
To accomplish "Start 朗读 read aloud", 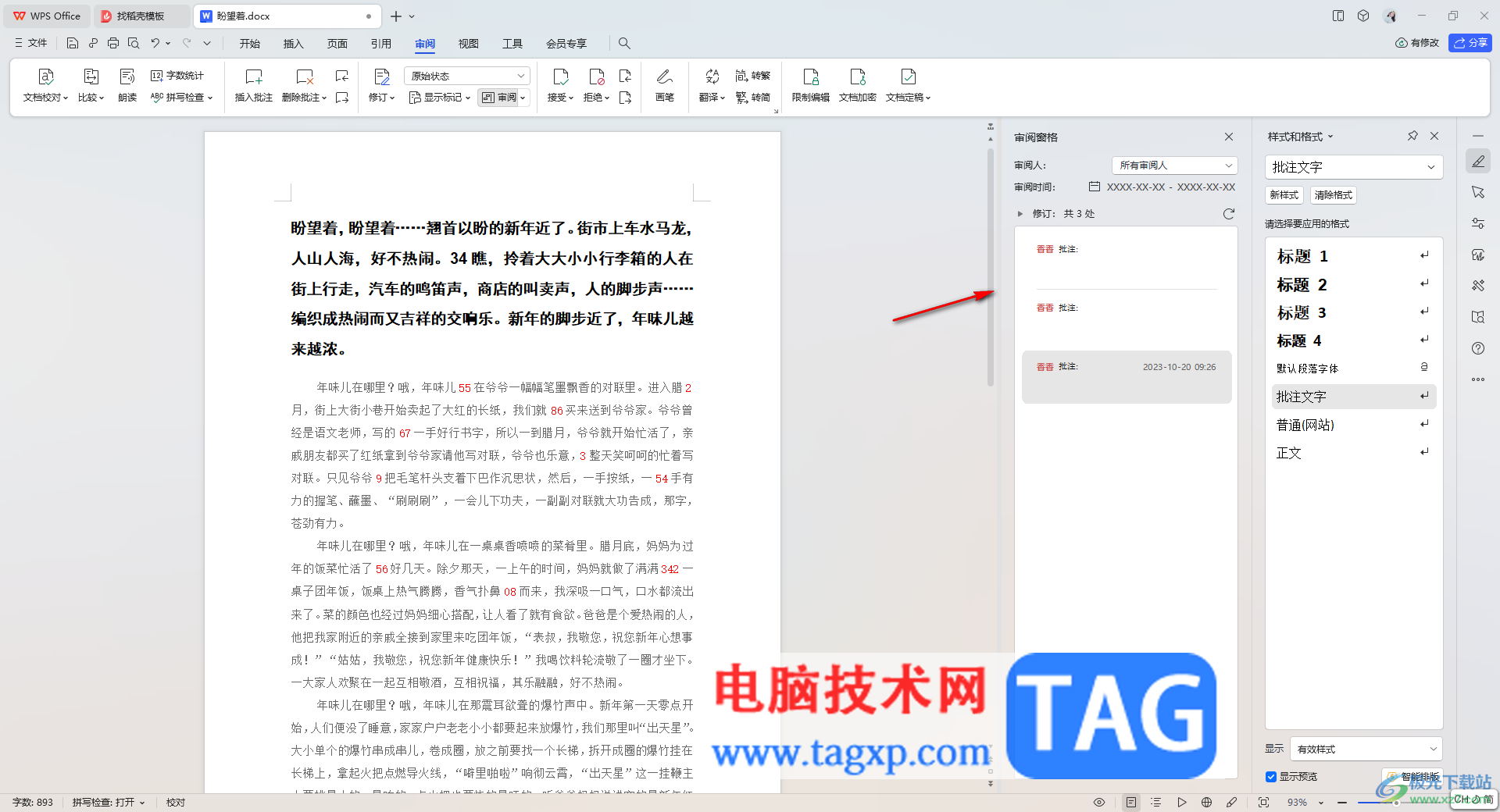I will pyautogui.click(x=127, y=85).
